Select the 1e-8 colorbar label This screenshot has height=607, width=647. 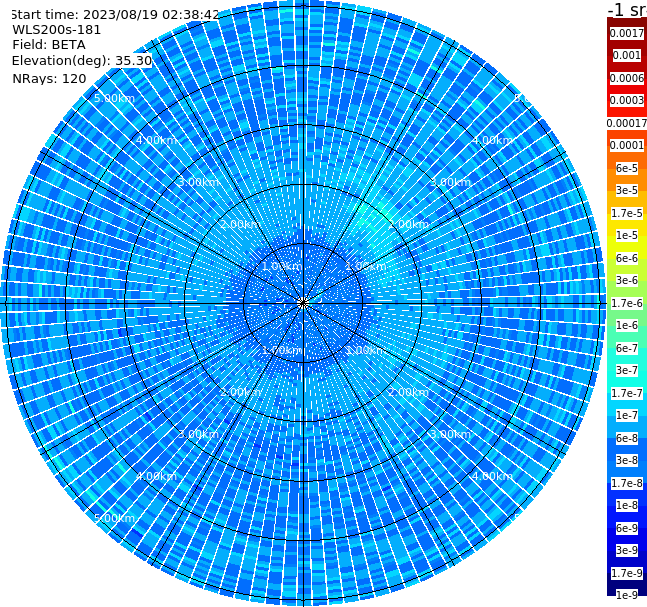(x=627, y=505)
